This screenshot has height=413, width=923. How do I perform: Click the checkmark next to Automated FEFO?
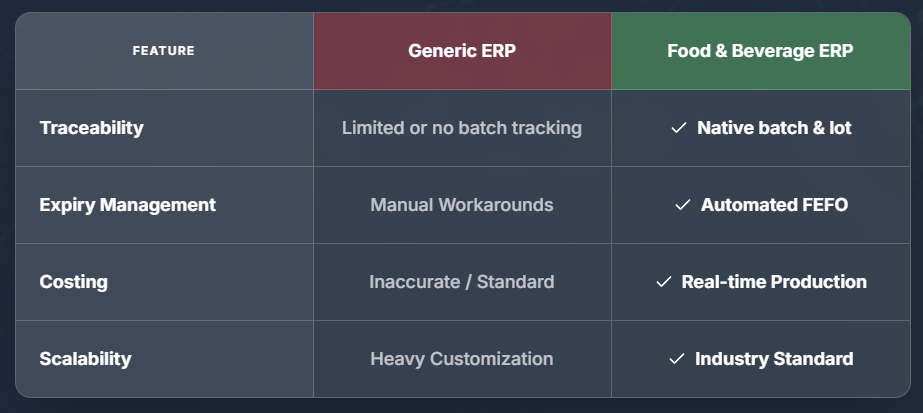click(x=683, y=205)
